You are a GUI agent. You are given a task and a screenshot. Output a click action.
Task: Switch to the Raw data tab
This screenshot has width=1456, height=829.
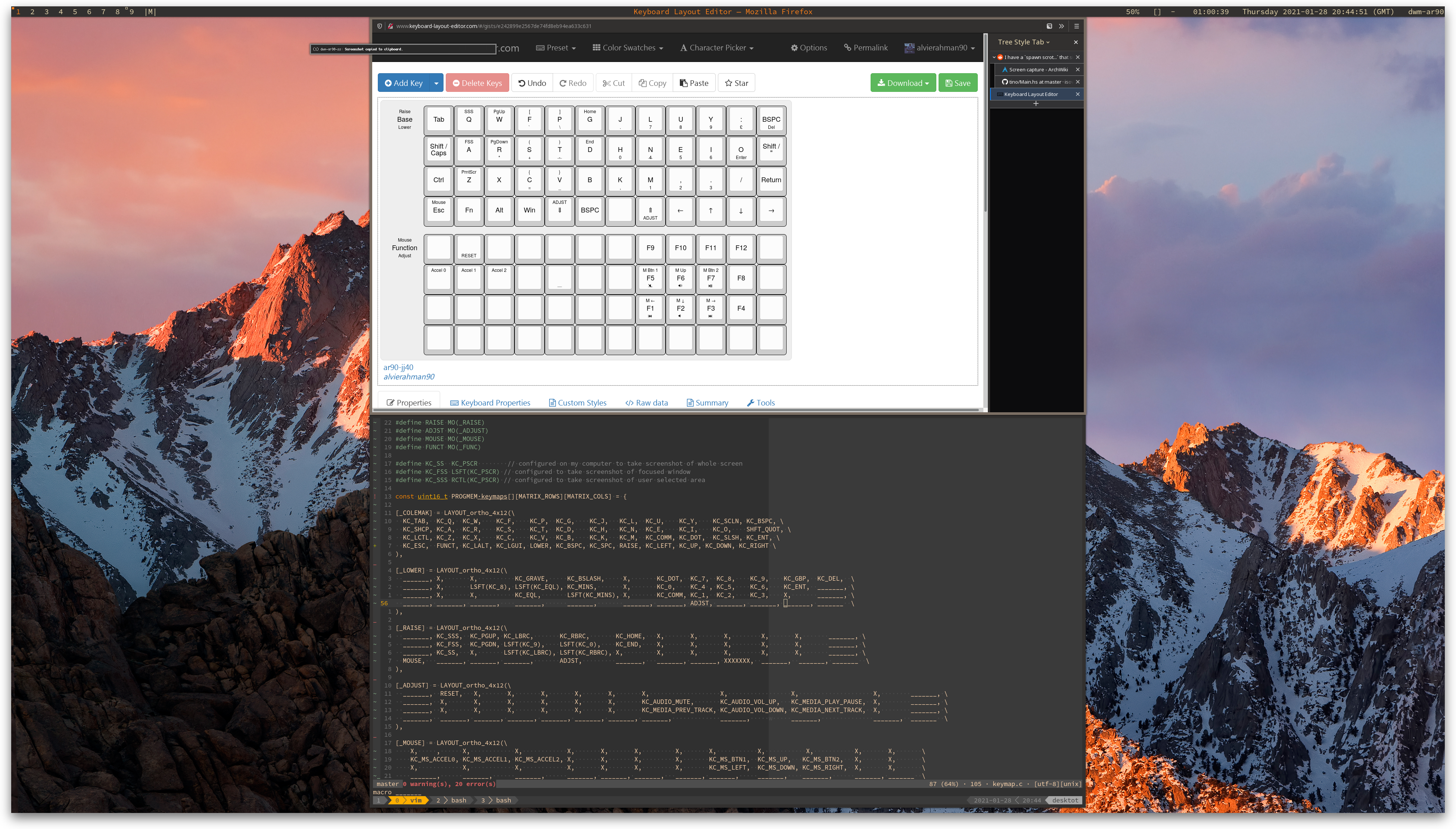(x=646, y=403)
